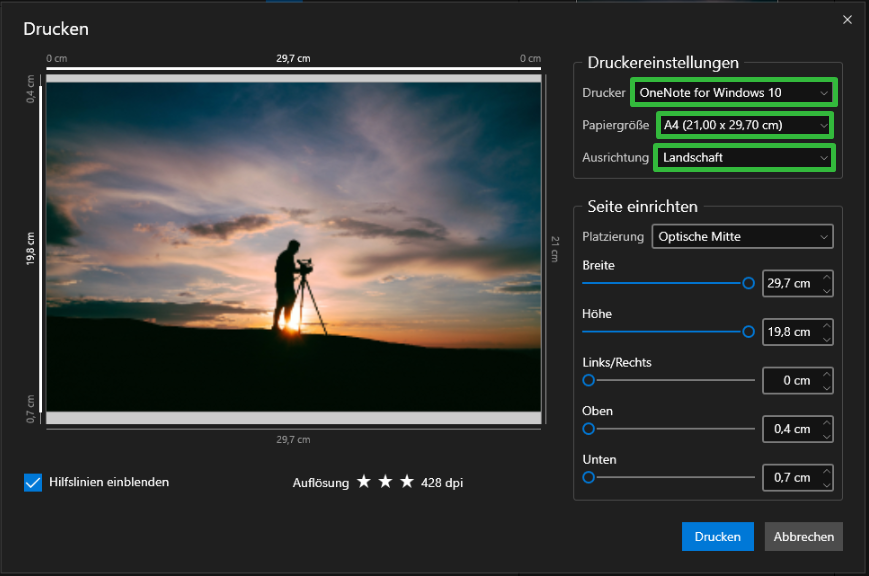Click the third resolution star
This screenshot has width=869, height=576.
pos(407,481)
